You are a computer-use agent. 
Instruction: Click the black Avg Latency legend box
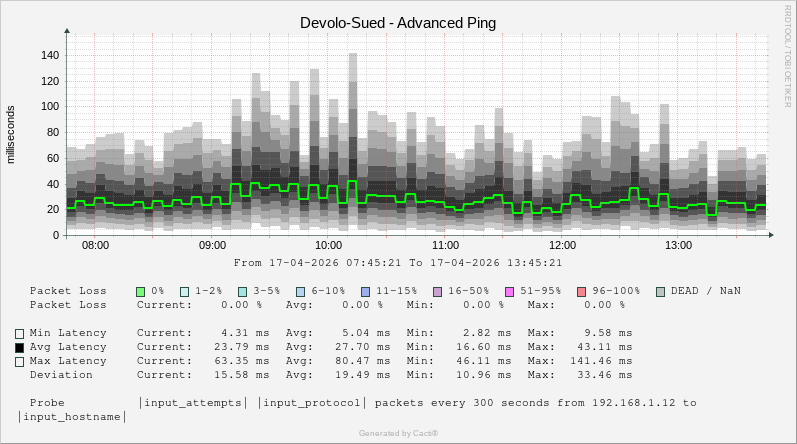[19, 347]
